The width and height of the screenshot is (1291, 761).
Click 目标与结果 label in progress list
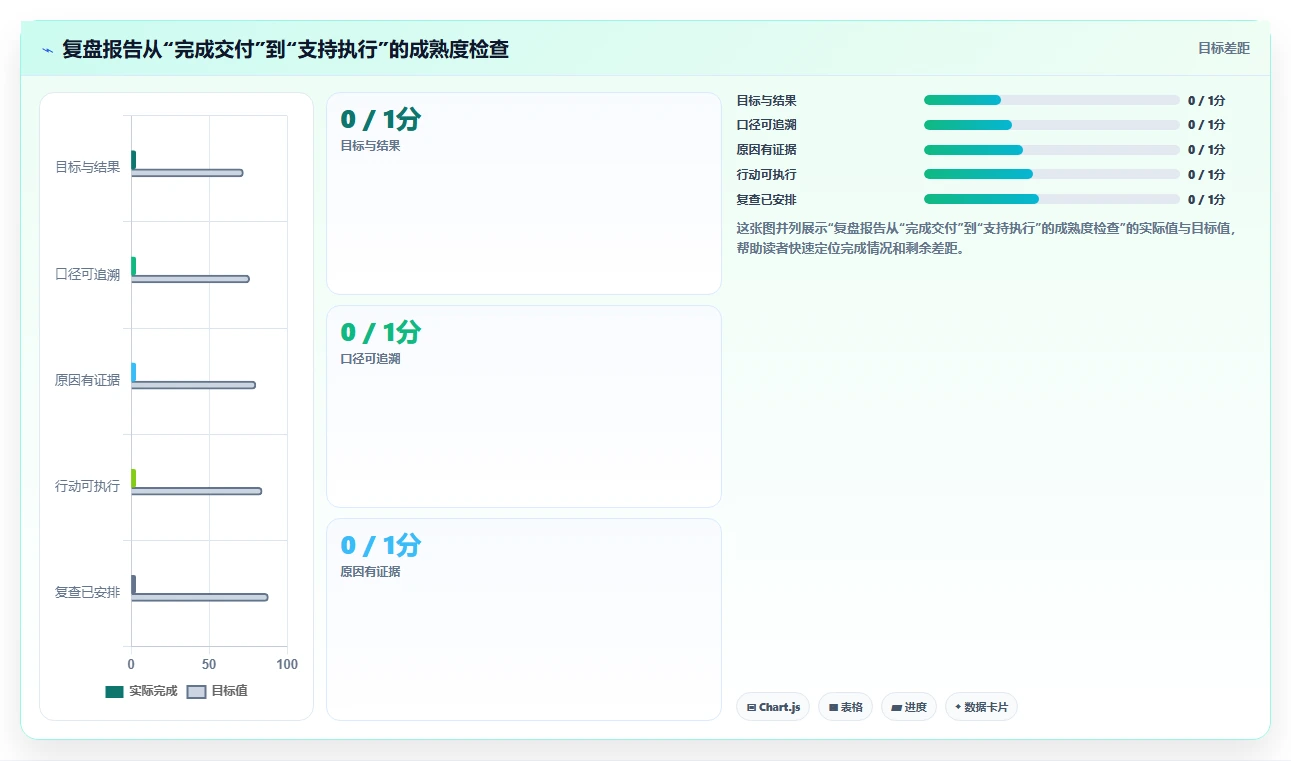pyautogui.click(x=766, y=100)
